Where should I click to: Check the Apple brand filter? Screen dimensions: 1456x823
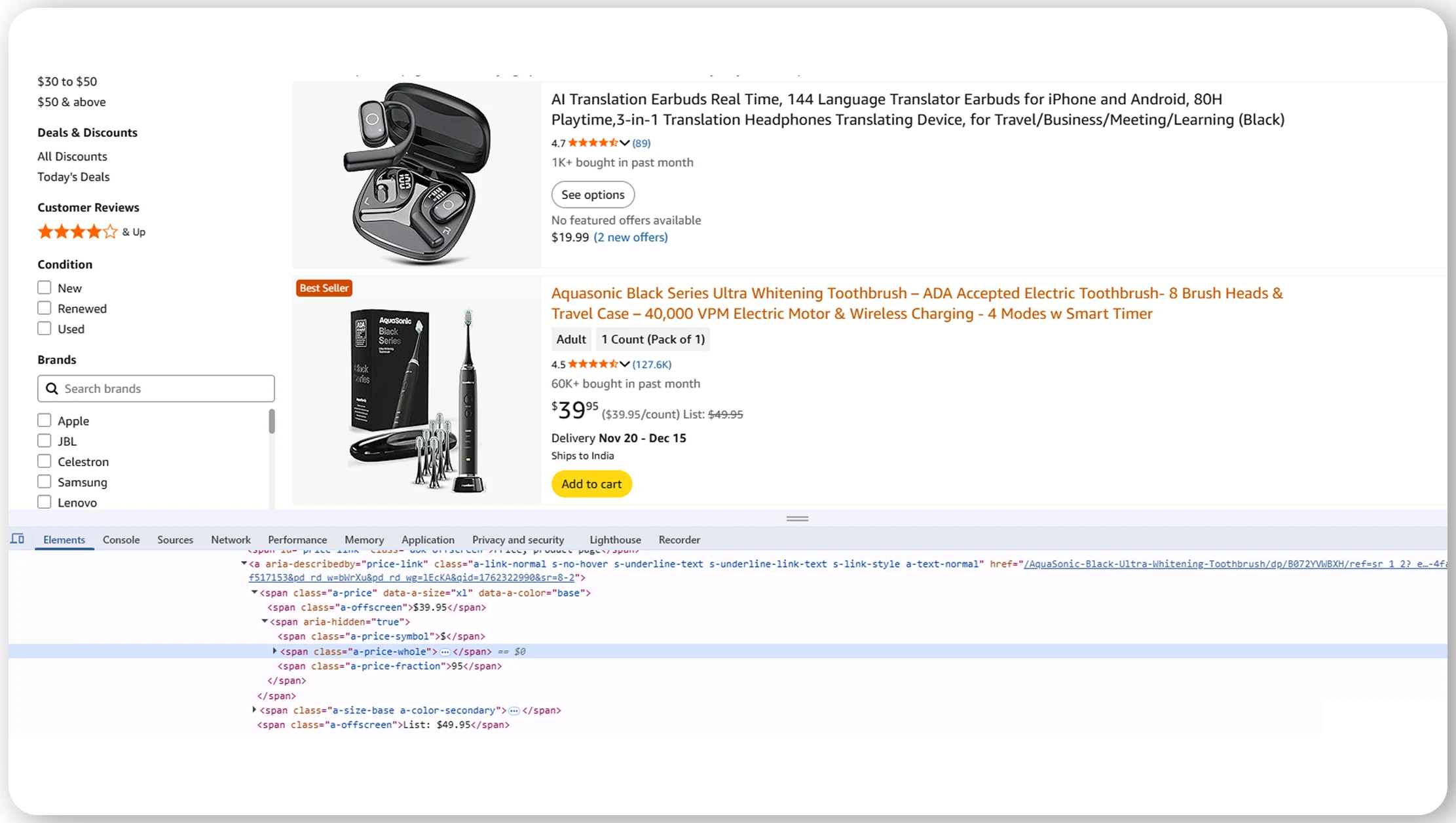pos(44,420)
